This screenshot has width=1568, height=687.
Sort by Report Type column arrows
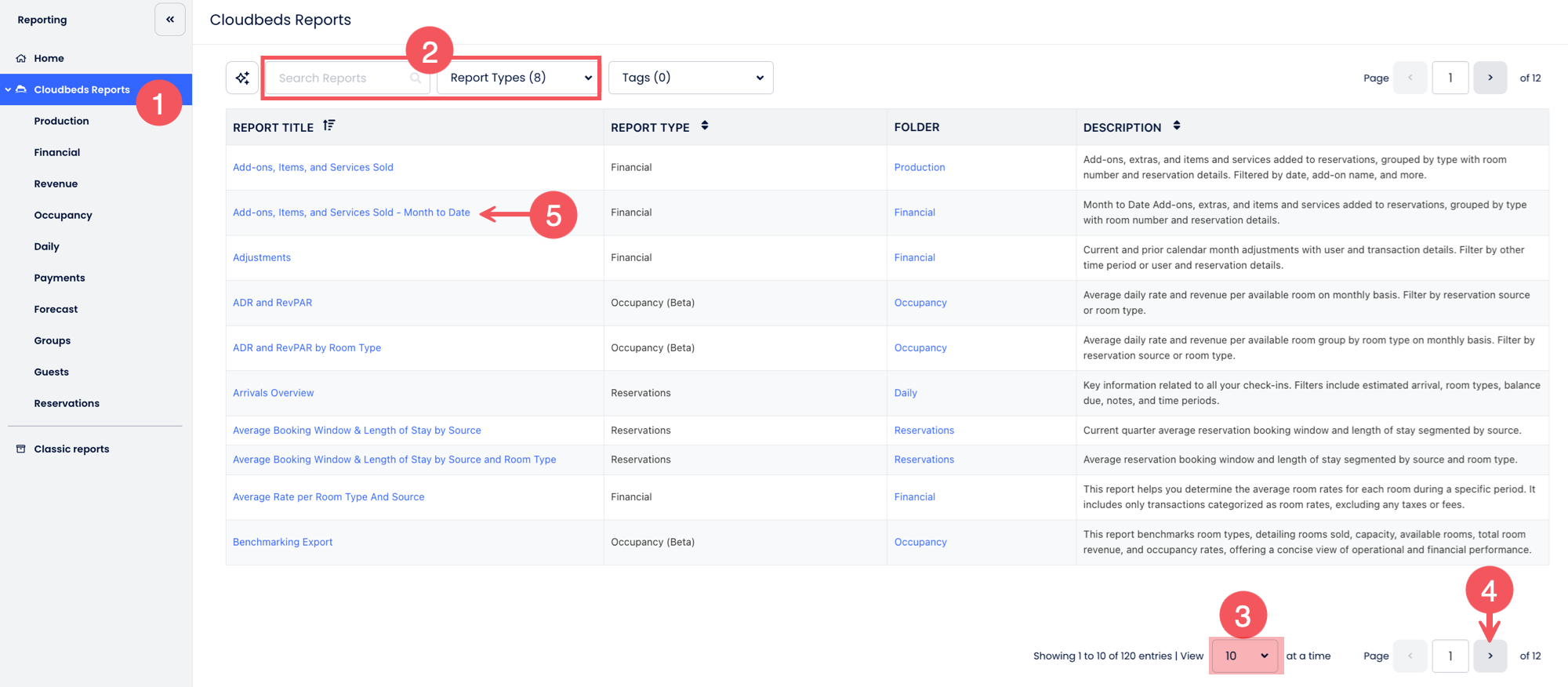pos(705,125)
